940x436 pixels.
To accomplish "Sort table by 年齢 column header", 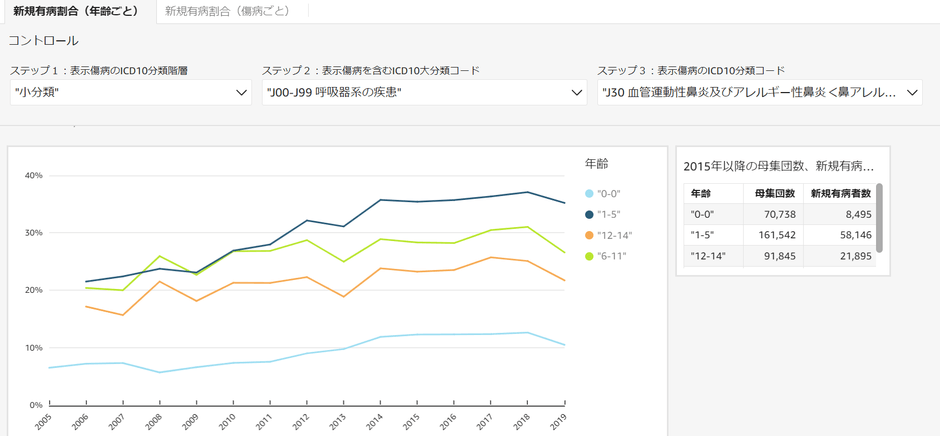I will tap(700, 194).
